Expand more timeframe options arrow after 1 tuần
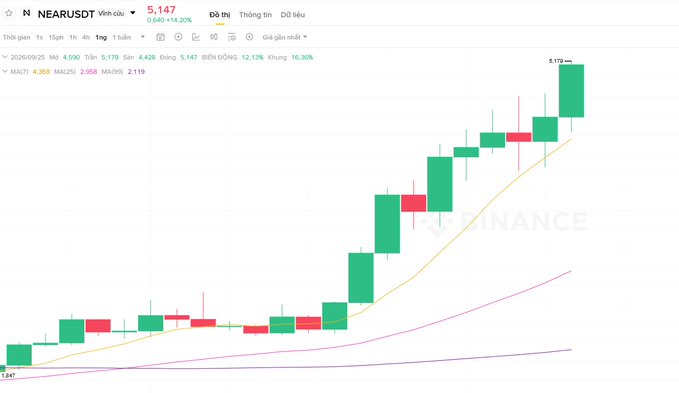The image size is (679, 393). tap(142, 37)
